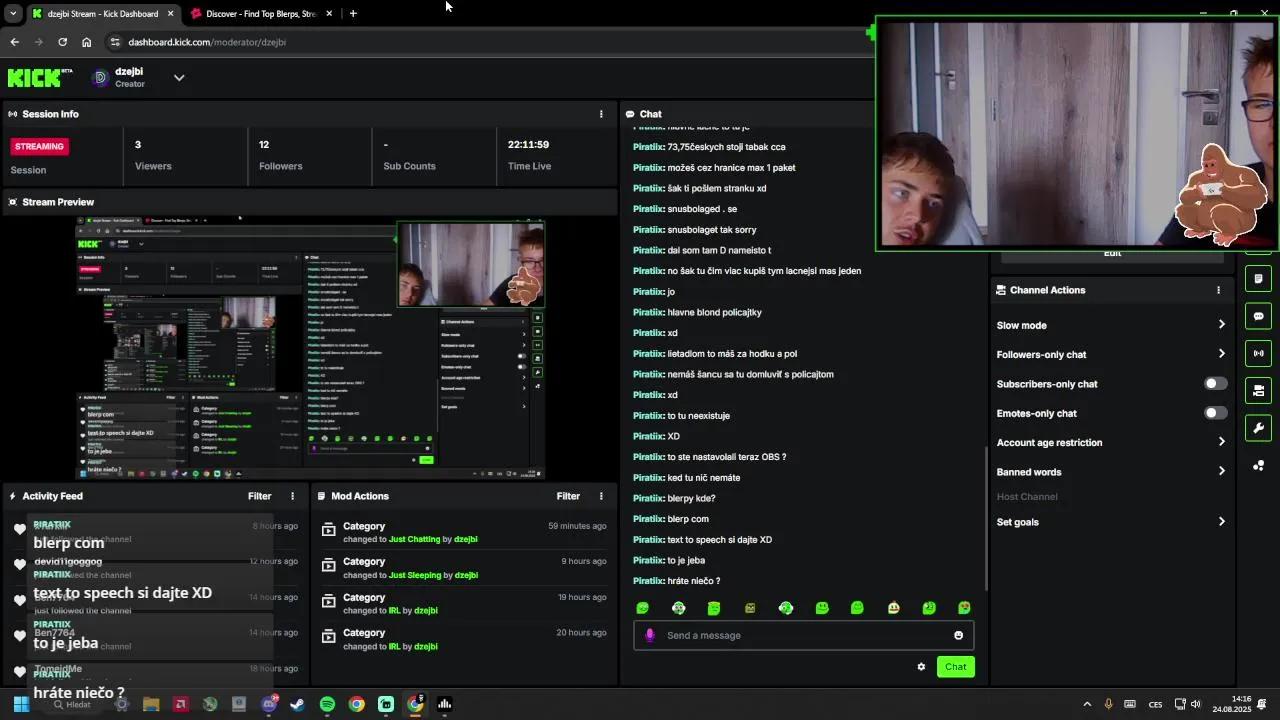1280x720 pixels.
Task: Click the purple microphone icon in message box
Action: pyautogui.click(x=650, y=635)
